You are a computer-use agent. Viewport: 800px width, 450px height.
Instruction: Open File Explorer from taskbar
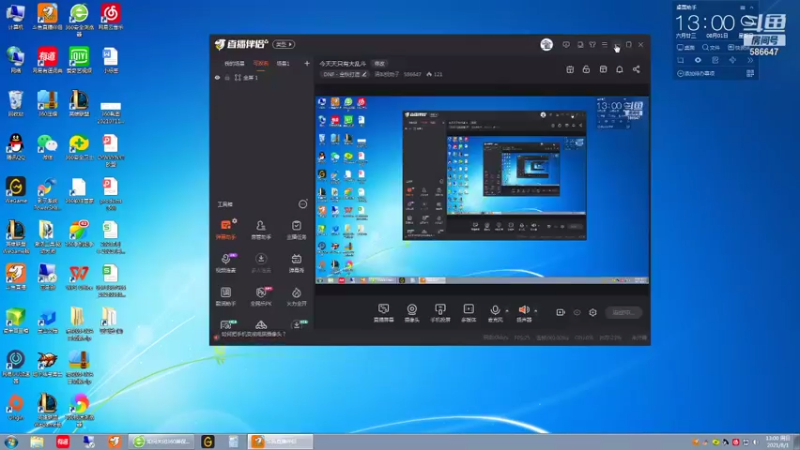pyautogui.click(x=37, y=442)
